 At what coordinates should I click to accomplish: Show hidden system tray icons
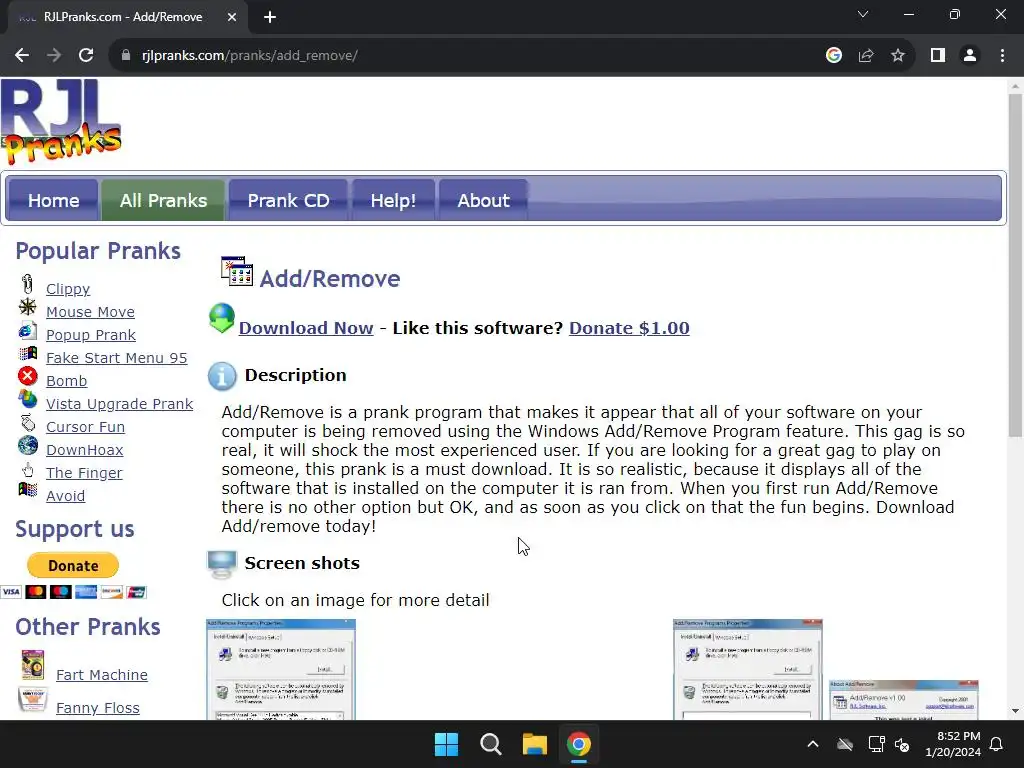pyautogui.click(x=812, y=744)
